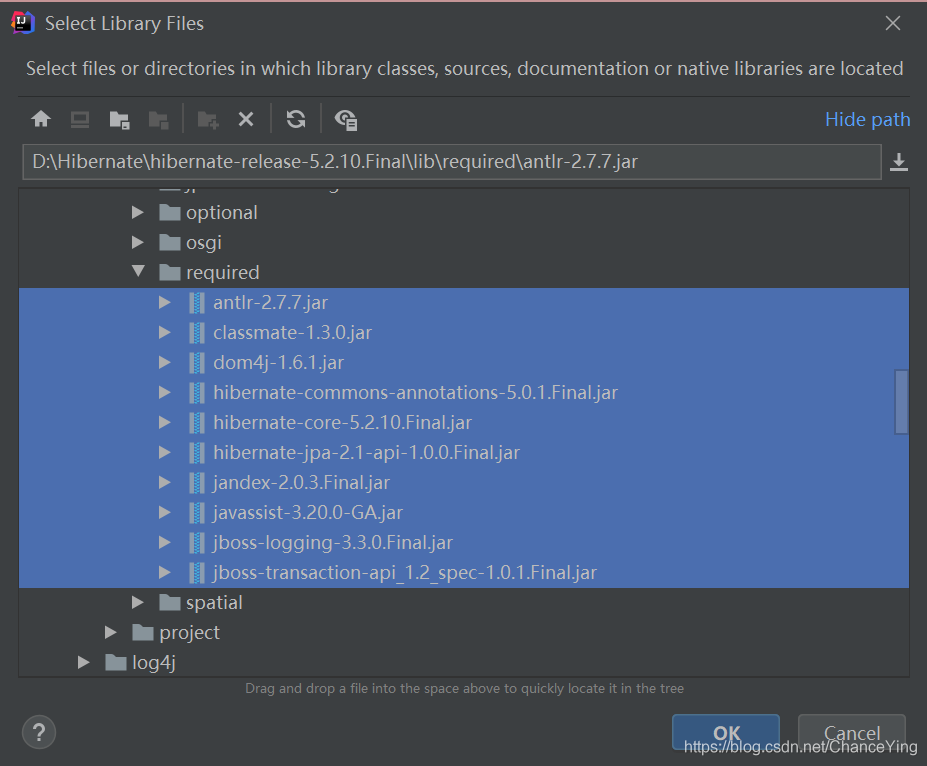Click the javassist-3.20.0-GA.jar archive icon

197,512
